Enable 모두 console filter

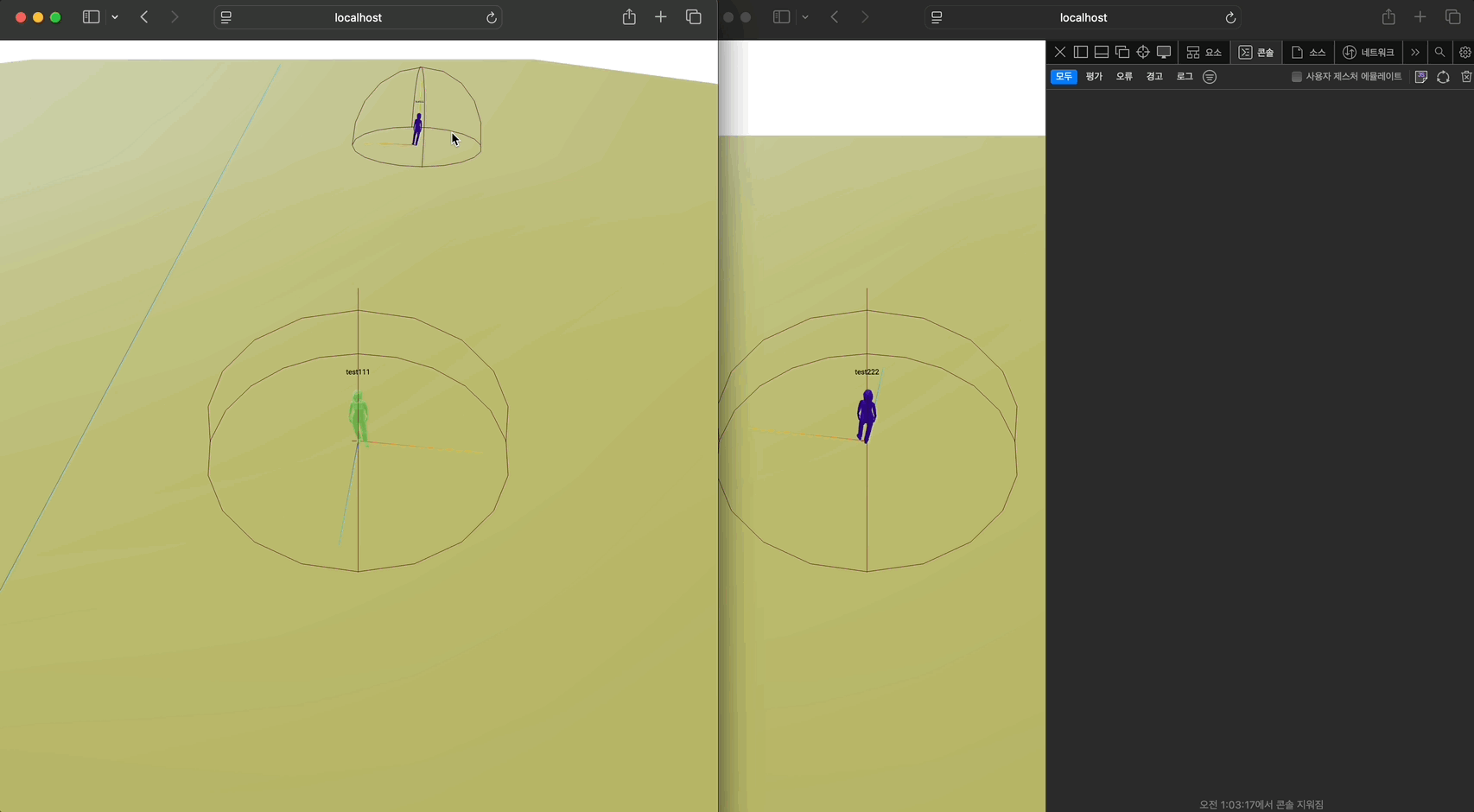(1064, 77)
